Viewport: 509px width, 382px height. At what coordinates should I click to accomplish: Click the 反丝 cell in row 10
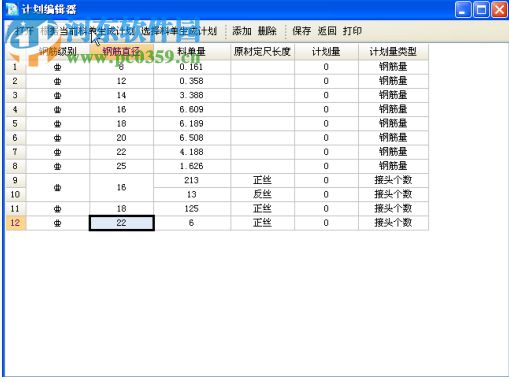coord(262,194)
